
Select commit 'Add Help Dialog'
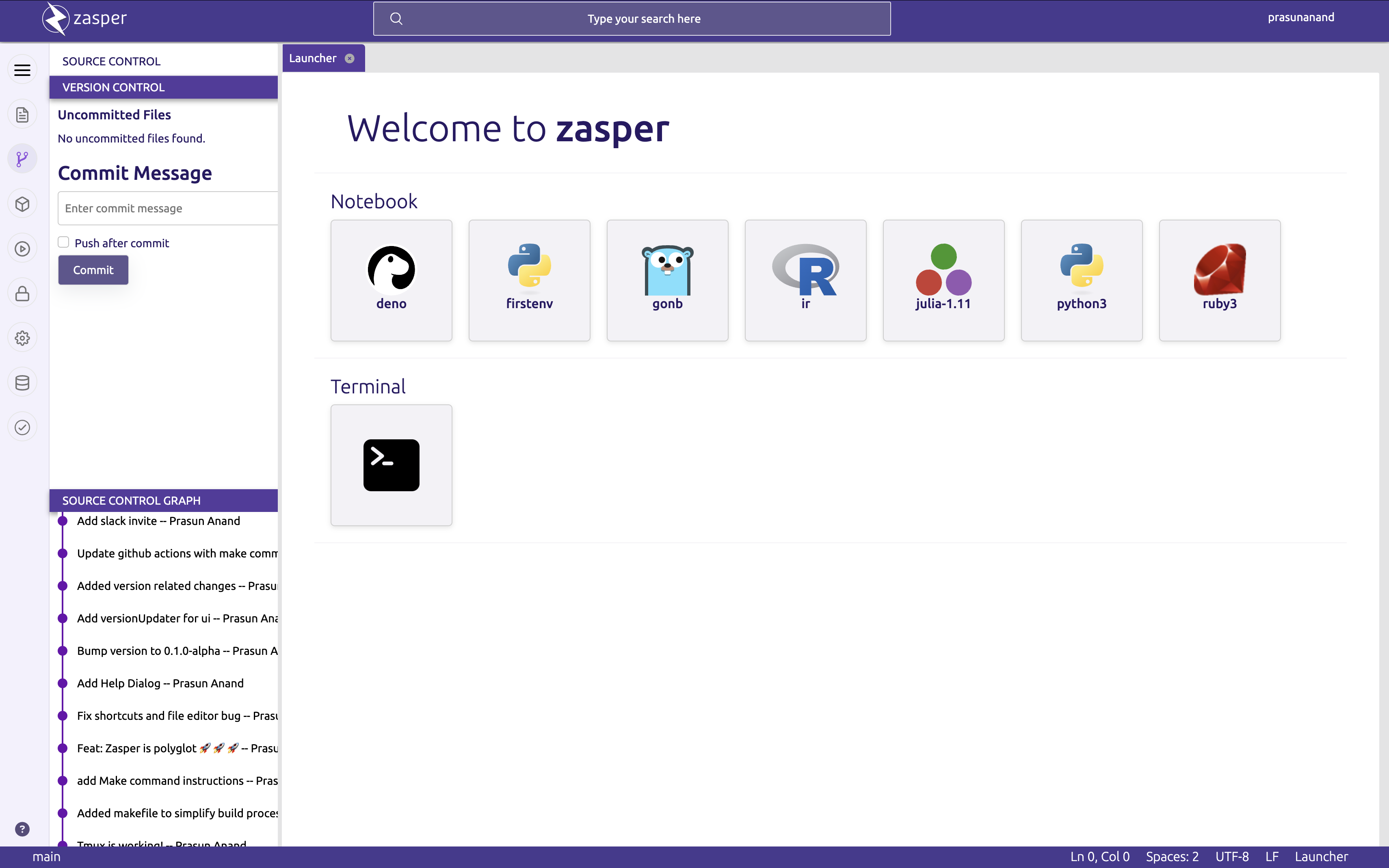coord(160,683)
